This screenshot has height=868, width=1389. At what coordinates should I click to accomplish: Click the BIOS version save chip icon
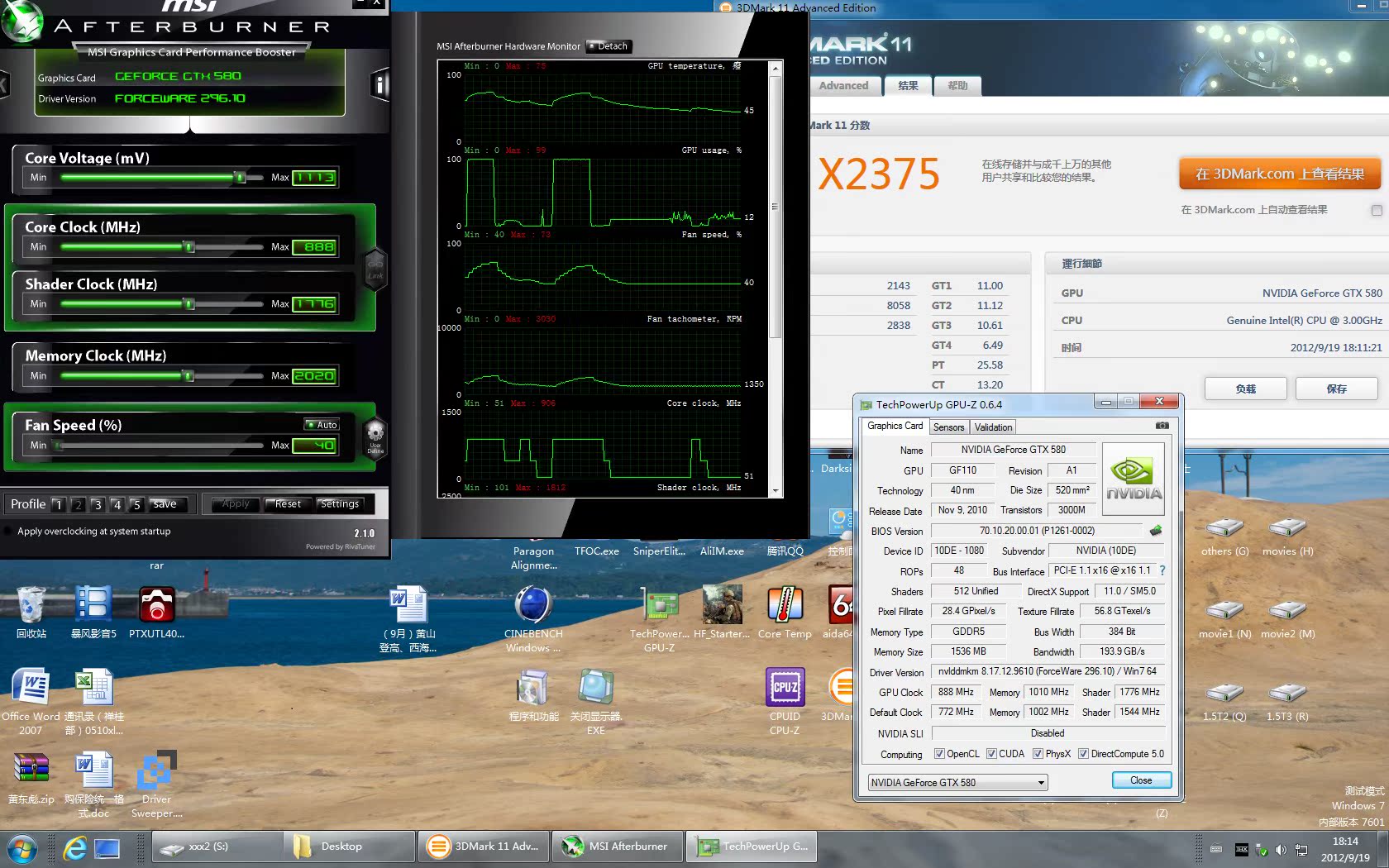pyautogui.click(x=1155, y=531)
